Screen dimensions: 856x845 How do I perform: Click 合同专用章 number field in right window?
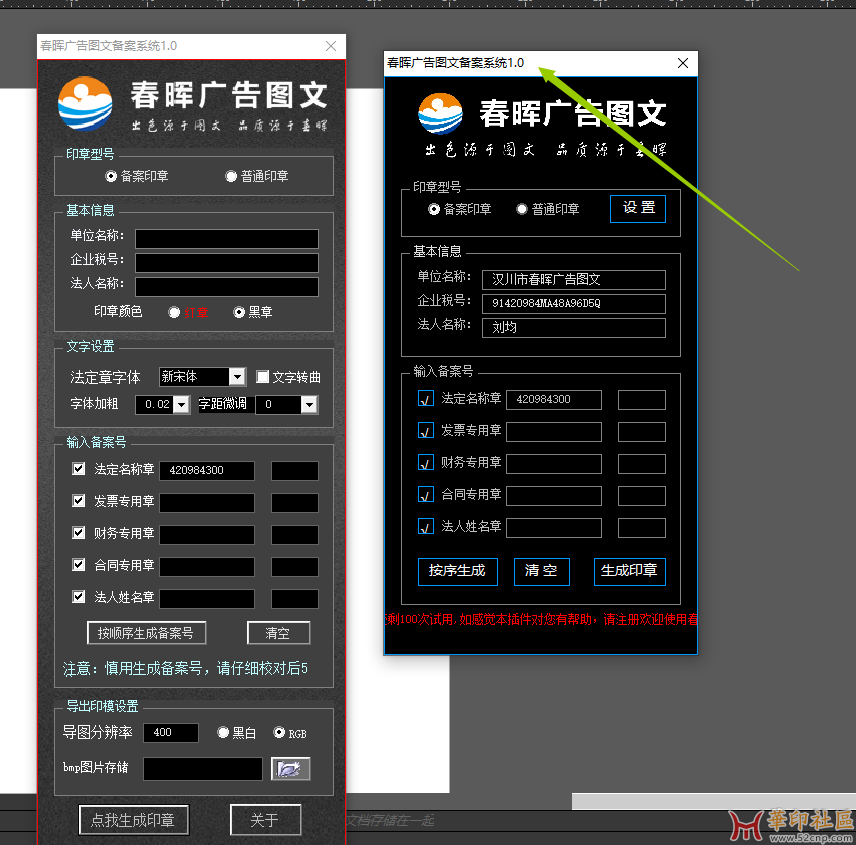[x=554, y=496]
